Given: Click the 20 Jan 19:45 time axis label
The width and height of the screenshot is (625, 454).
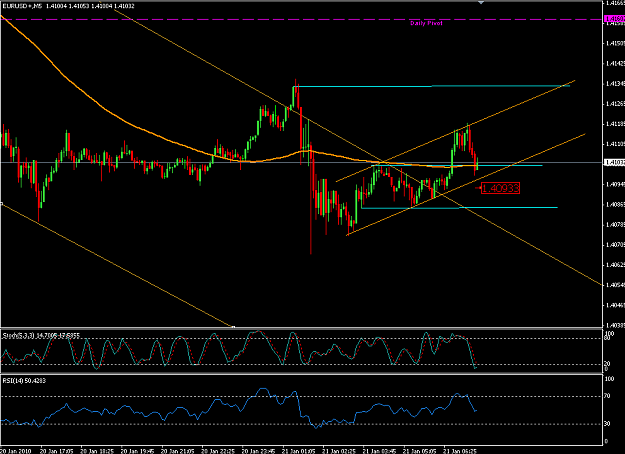Looking at the screenshot, I should point(137,451).
